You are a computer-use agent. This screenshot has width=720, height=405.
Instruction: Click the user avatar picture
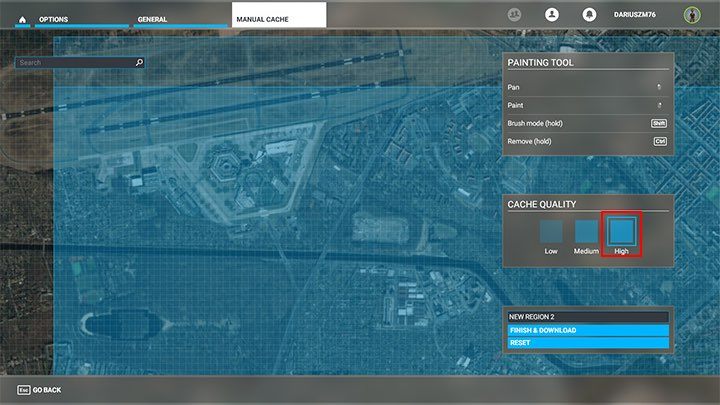tap(690, 15)
